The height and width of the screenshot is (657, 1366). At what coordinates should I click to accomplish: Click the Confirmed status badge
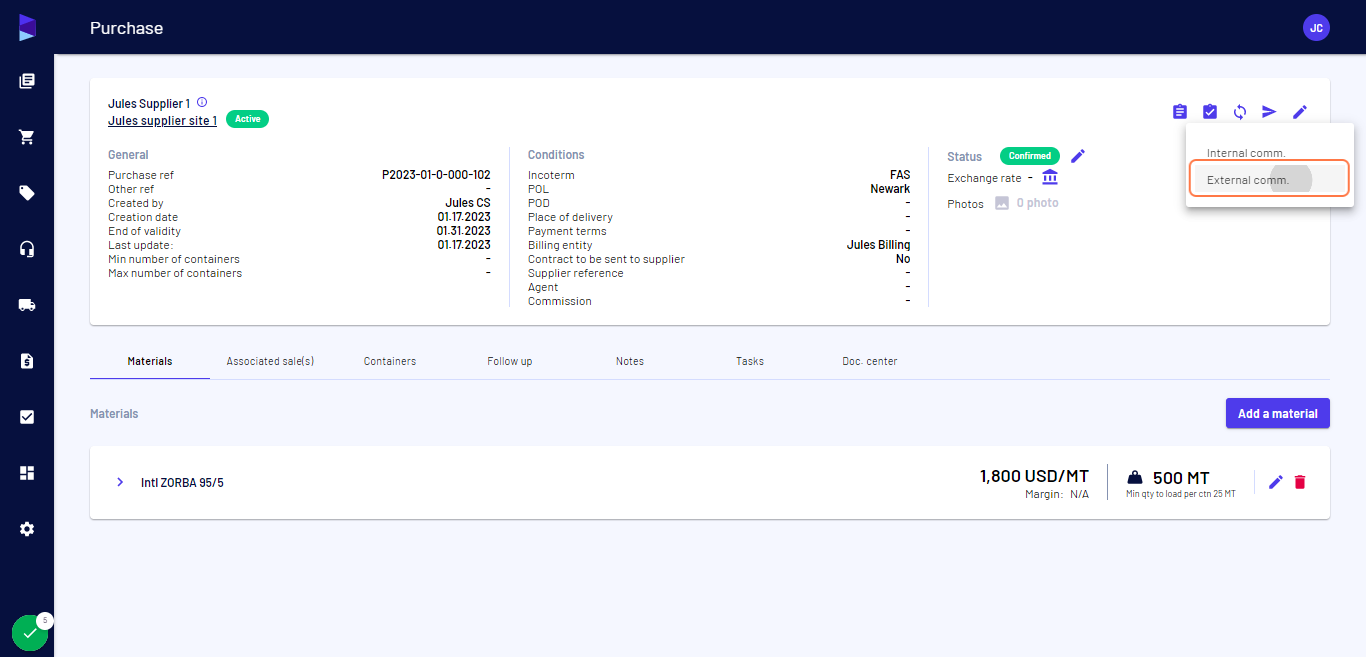point(1030,156)
